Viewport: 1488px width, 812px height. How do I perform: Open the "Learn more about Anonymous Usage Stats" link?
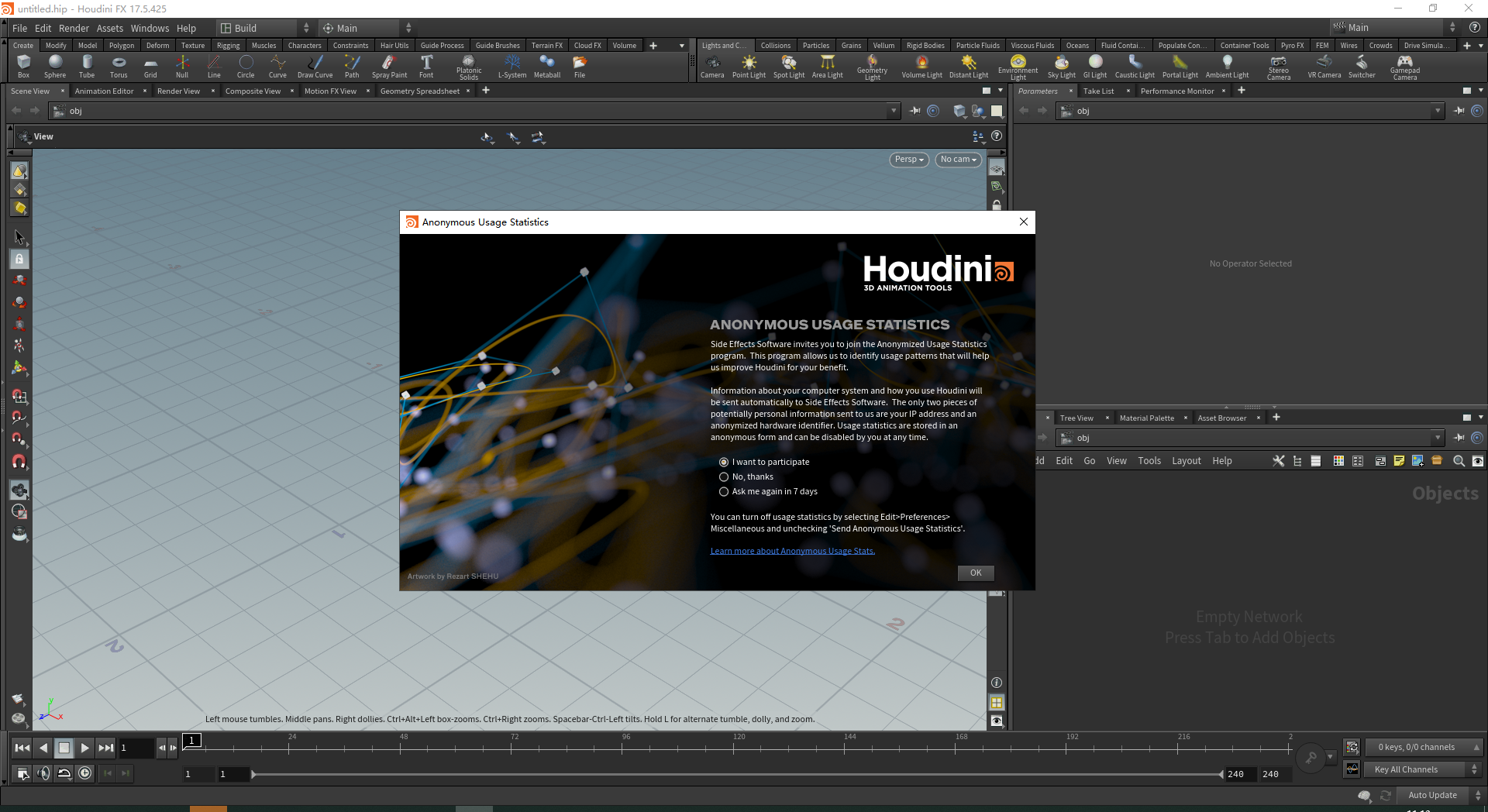point(792,550)
